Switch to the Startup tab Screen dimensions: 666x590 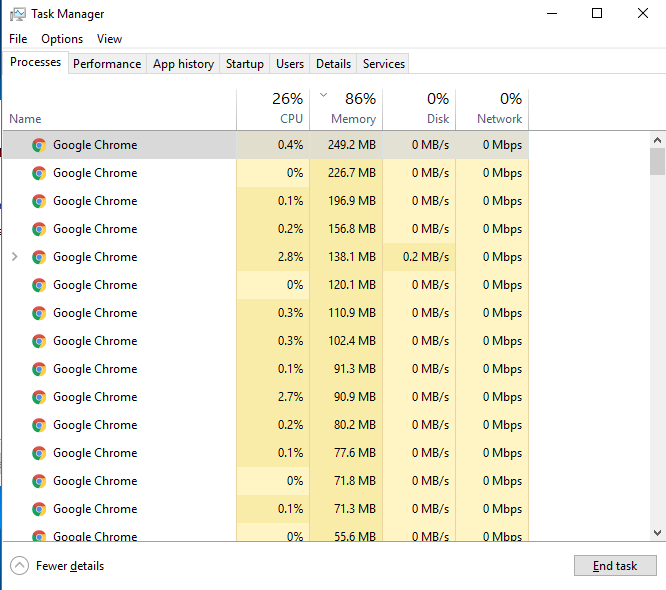pyautogui.click(x=244, y=64)
